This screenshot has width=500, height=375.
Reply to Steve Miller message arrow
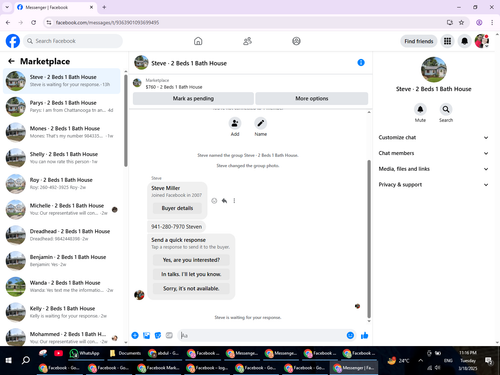click(224, 201)
